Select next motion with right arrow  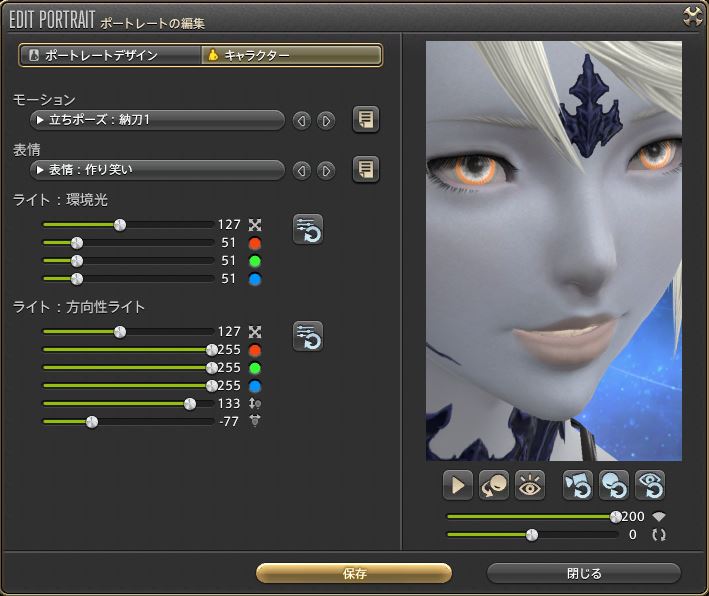(x=326, y=121)
